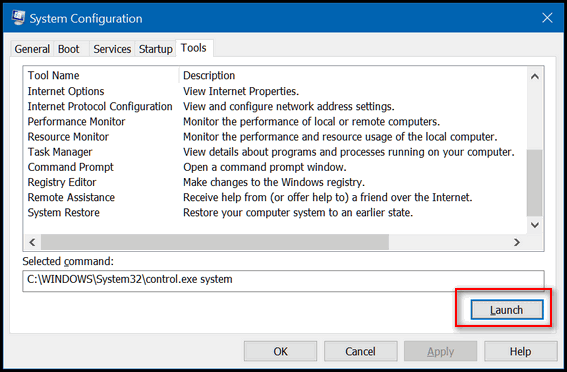Open Help for System Configuration
Screen dimensions: 567x372
coord(521,351)
